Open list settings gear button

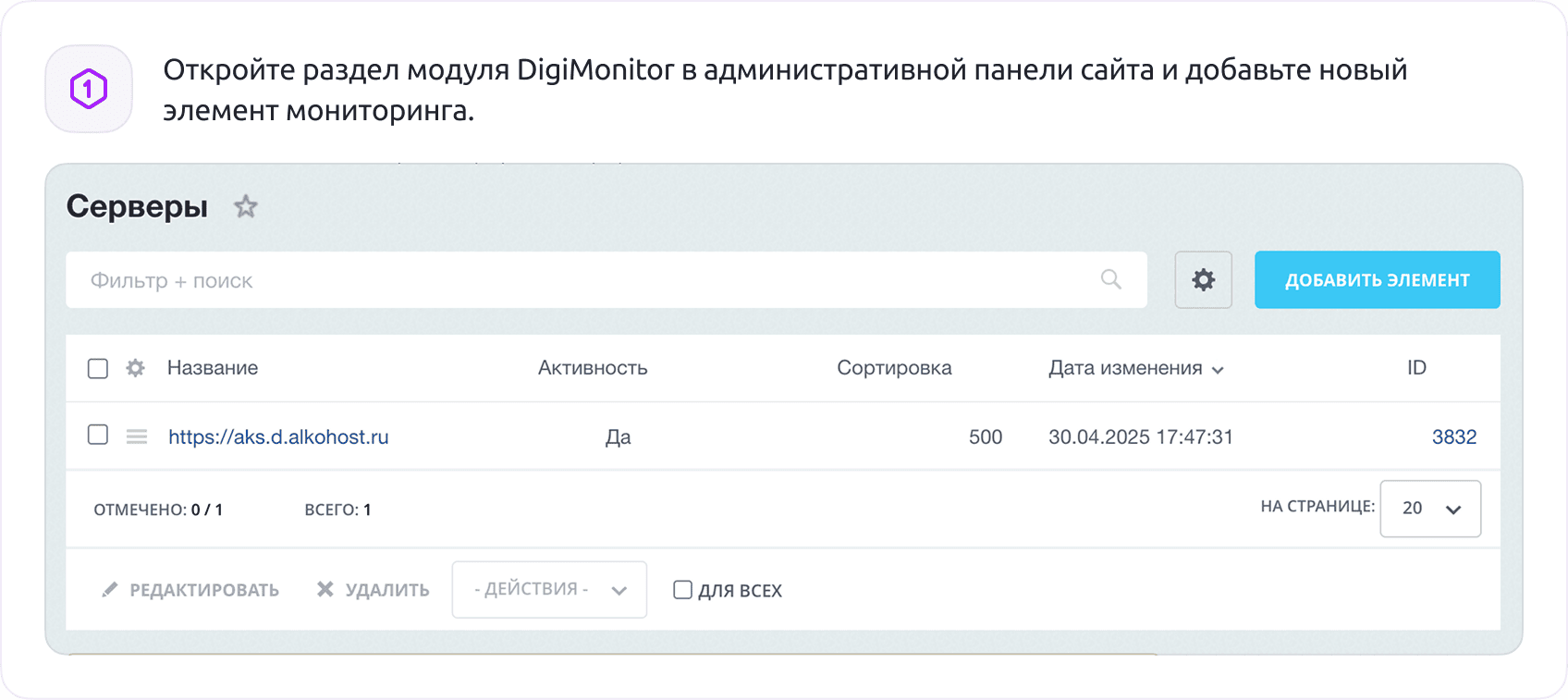[1203, 279]
